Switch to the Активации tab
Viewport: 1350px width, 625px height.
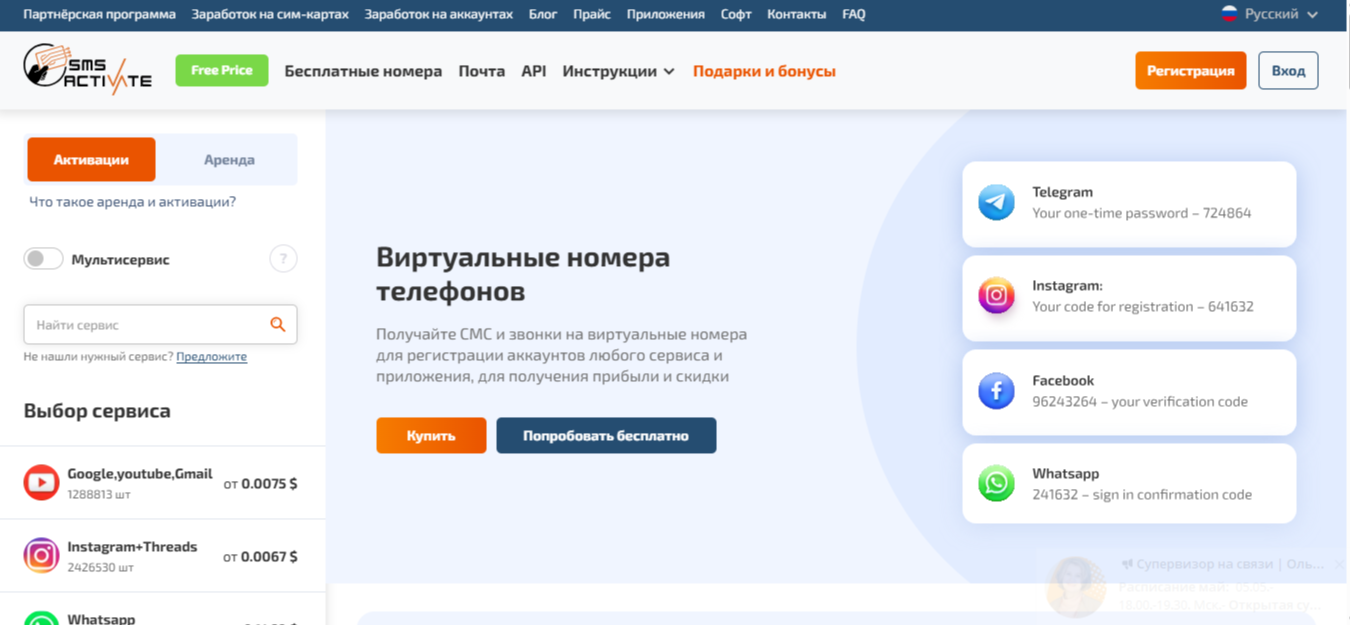91,159
